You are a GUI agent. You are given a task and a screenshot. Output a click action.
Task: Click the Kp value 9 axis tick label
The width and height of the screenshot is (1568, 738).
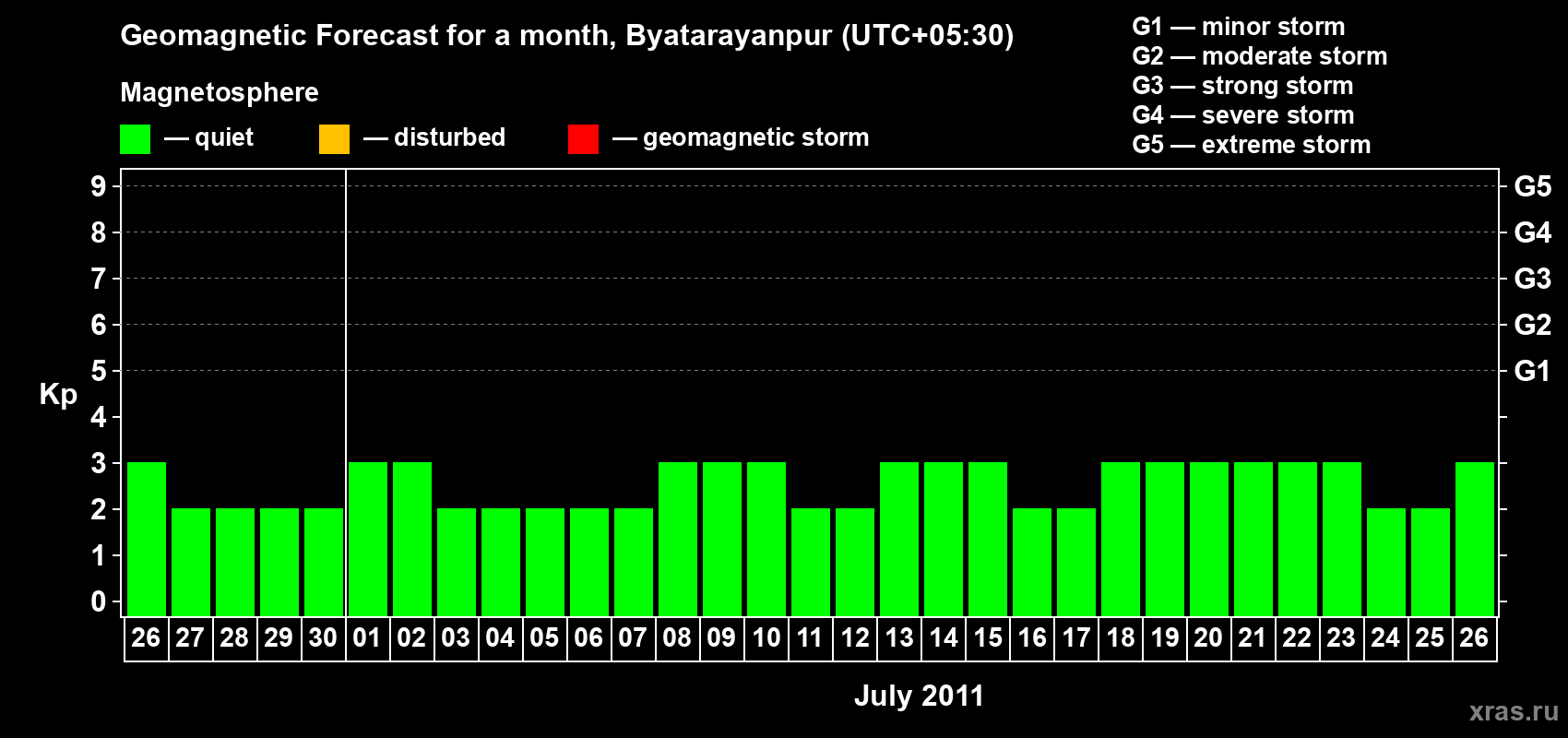(99, 186)
